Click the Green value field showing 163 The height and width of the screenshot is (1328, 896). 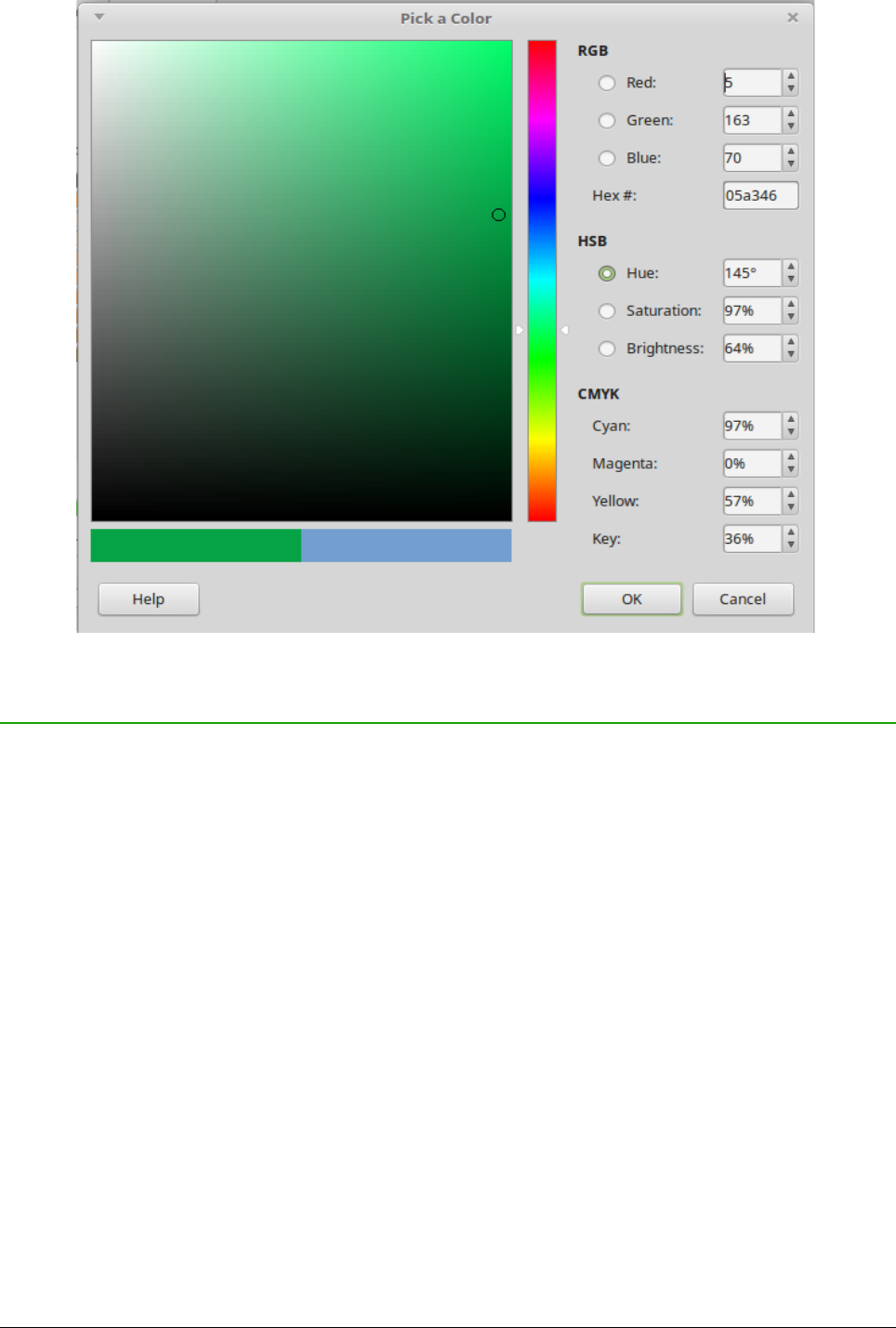pos(753,121)
